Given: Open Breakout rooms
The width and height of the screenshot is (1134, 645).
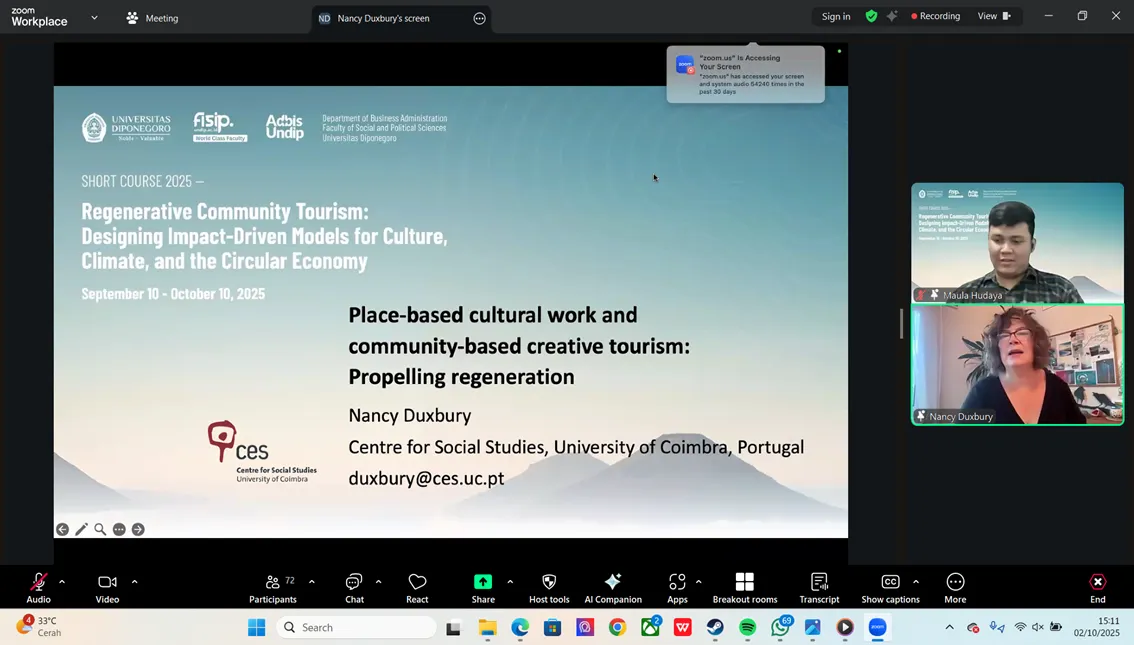Looking at the screenshot, I should pyautogui.click(x=744, y=587).
